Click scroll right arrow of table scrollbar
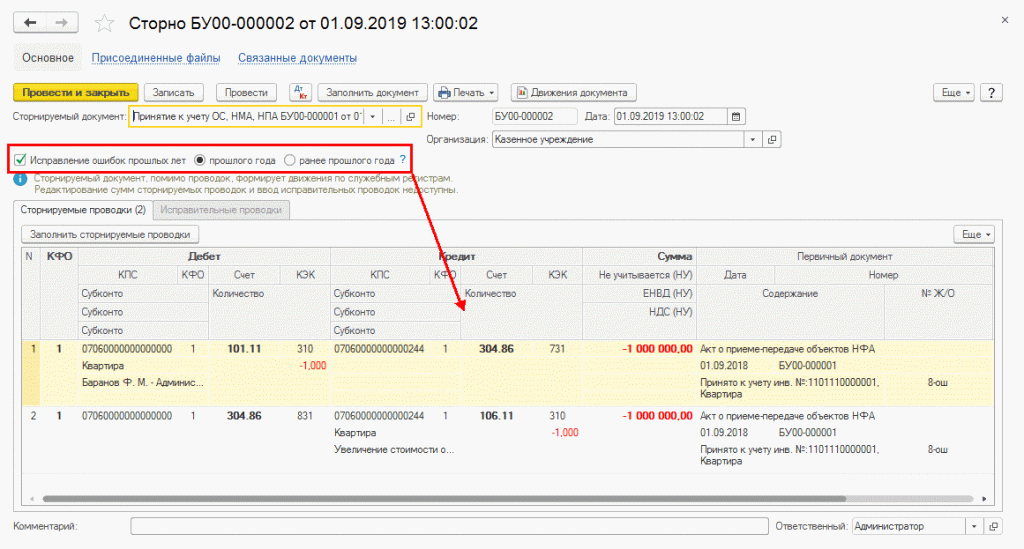Viewport: 1024px width, 549px height. (985, 499)
